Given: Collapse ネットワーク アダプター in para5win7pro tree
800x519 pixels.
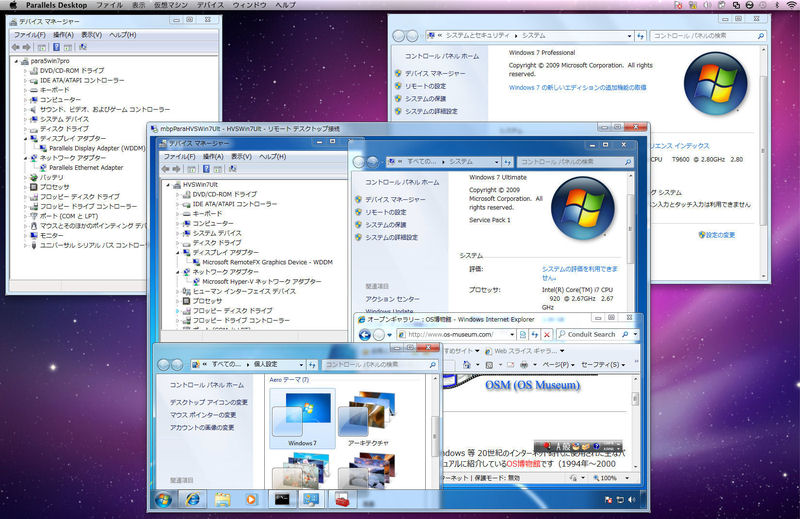Looking at the screenshot, I should 25,158.
